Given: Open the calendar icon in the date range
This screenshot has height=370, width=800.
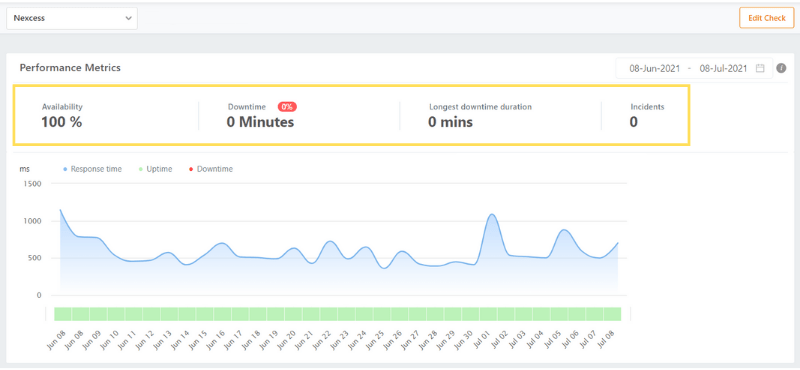Looking at the screenshot, I should tap(760, 68).
